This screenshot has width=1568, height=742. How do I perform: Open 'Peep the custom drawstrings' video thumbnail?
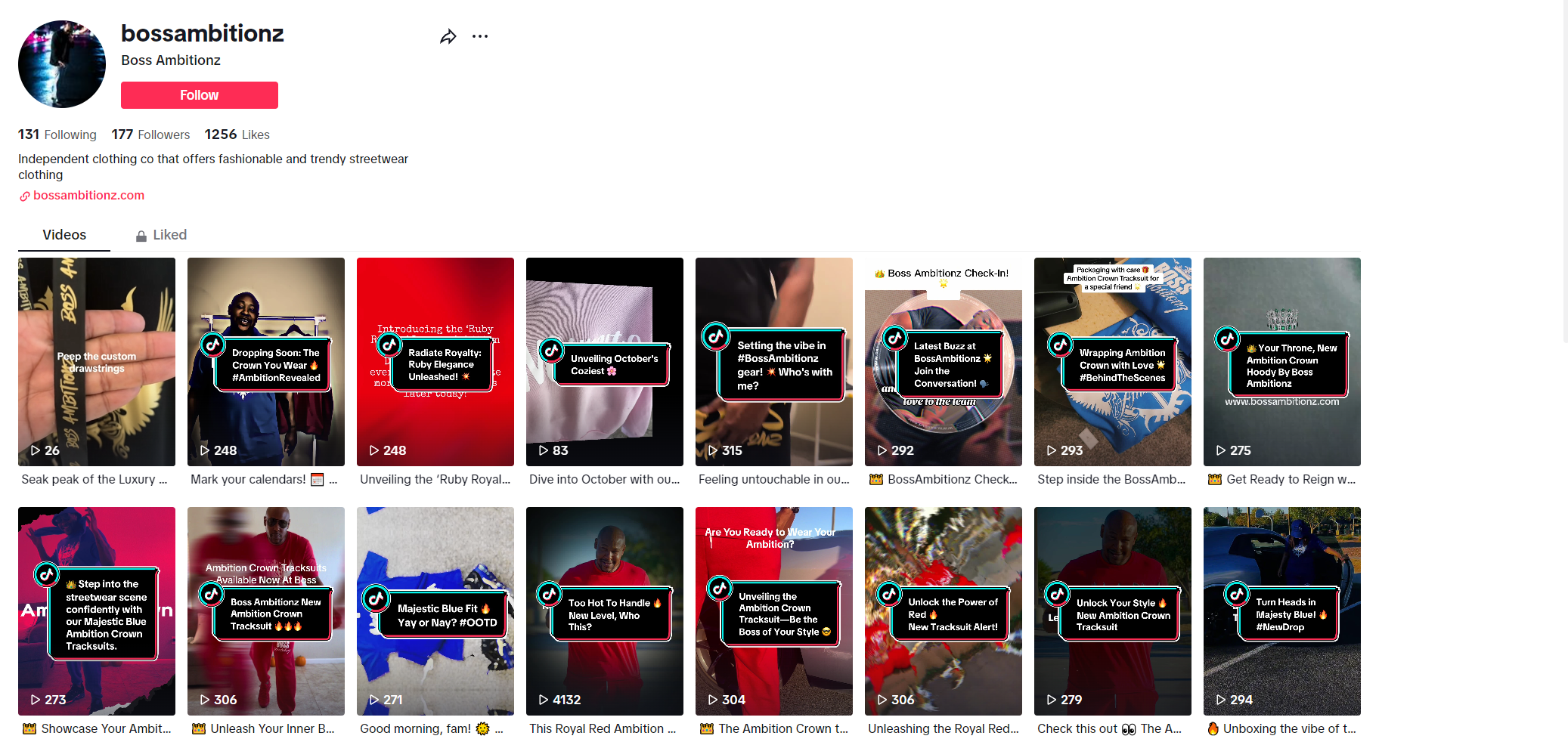pyautogui.click(x=97, y=362)
